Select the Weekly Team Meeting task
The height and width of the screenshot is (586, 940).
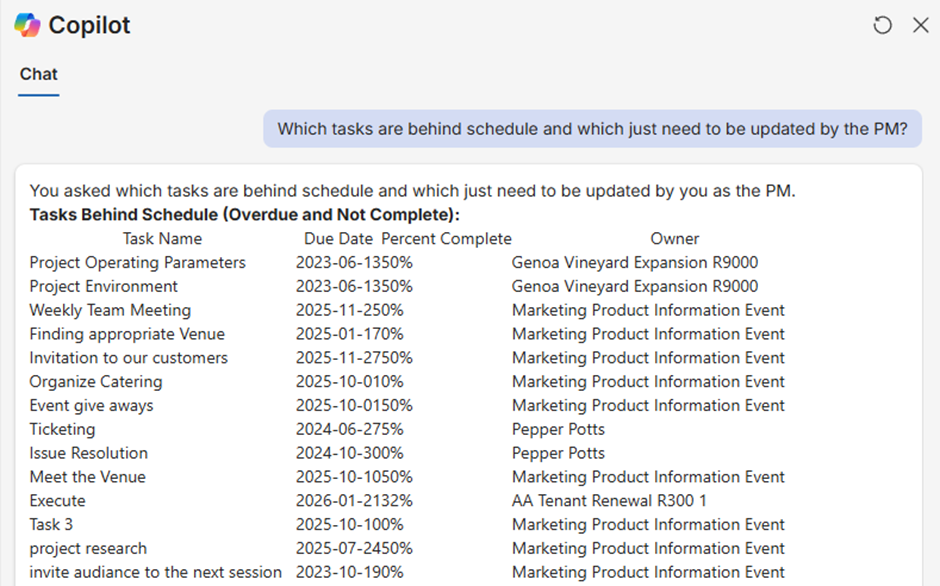[110, 310]
